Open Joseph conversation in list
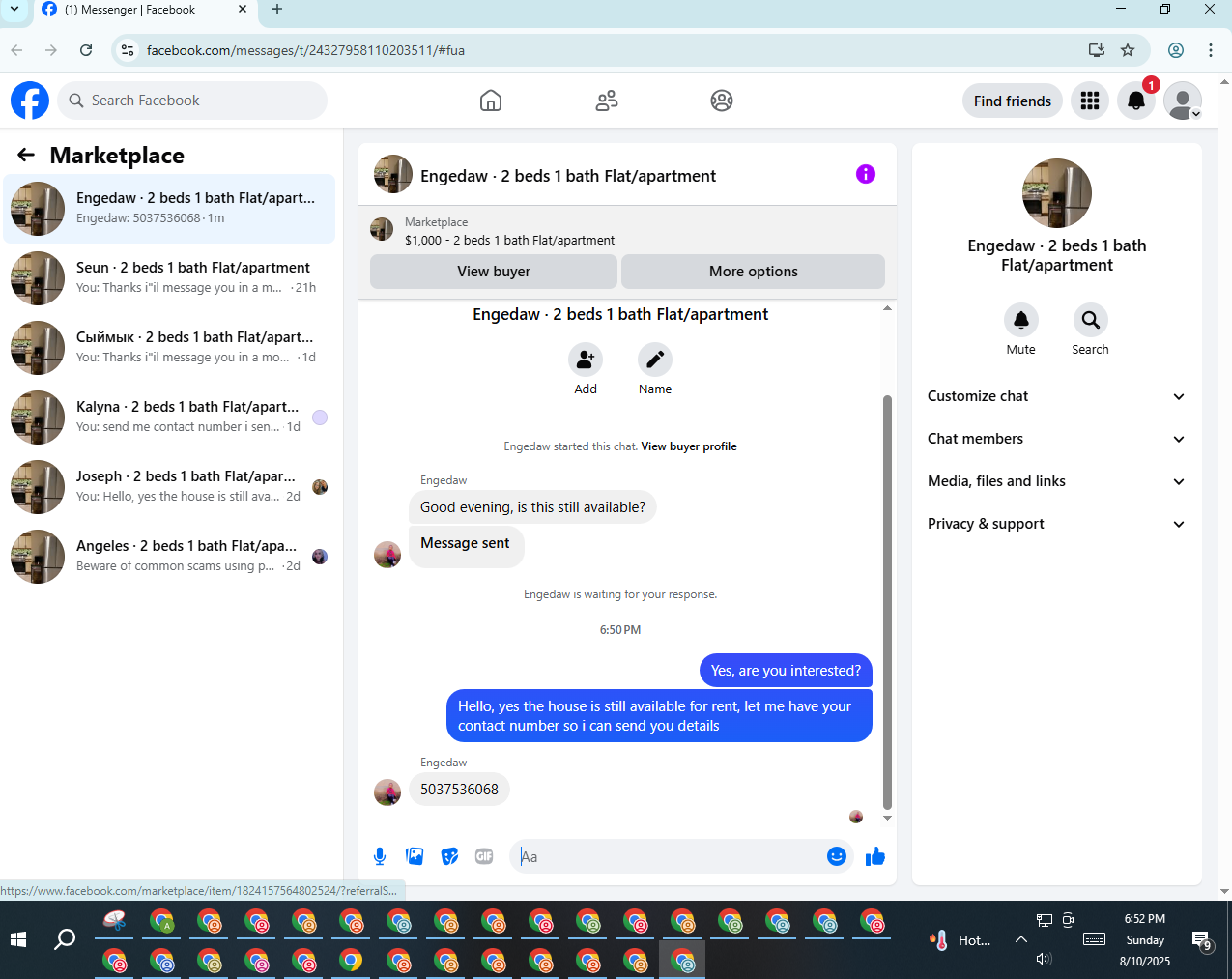Screen dimensions: 1232x979 [x=169, y=487]
